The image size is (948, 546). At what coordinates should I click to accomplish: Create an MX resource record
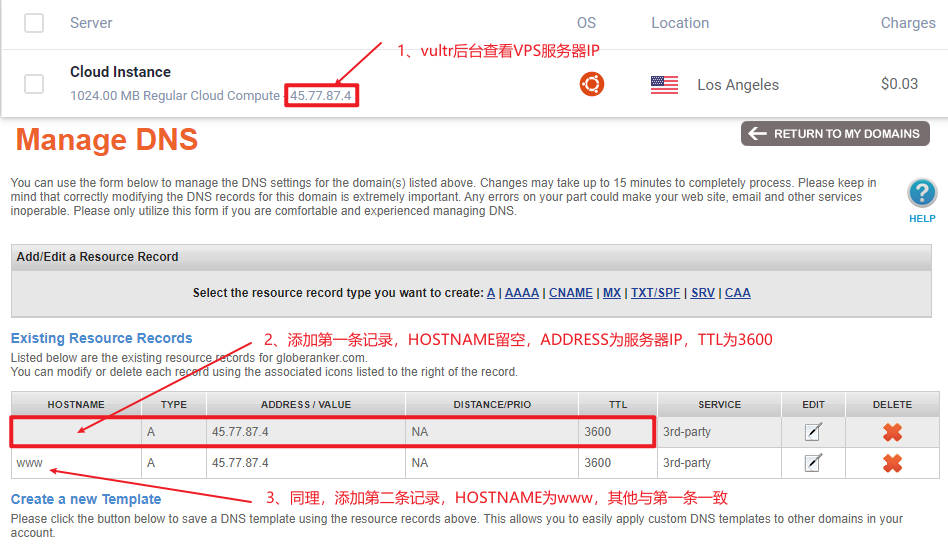click(x=612, y=293)
